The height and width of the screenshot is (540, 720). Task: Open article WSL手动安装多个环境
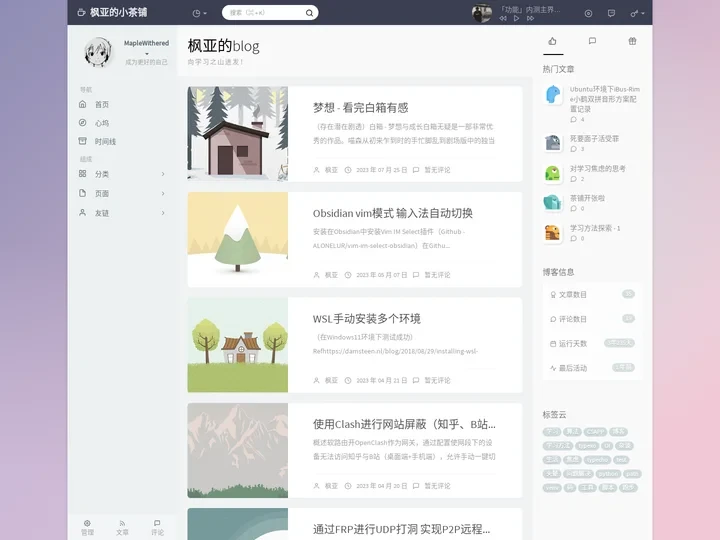(x=366, y=319)
